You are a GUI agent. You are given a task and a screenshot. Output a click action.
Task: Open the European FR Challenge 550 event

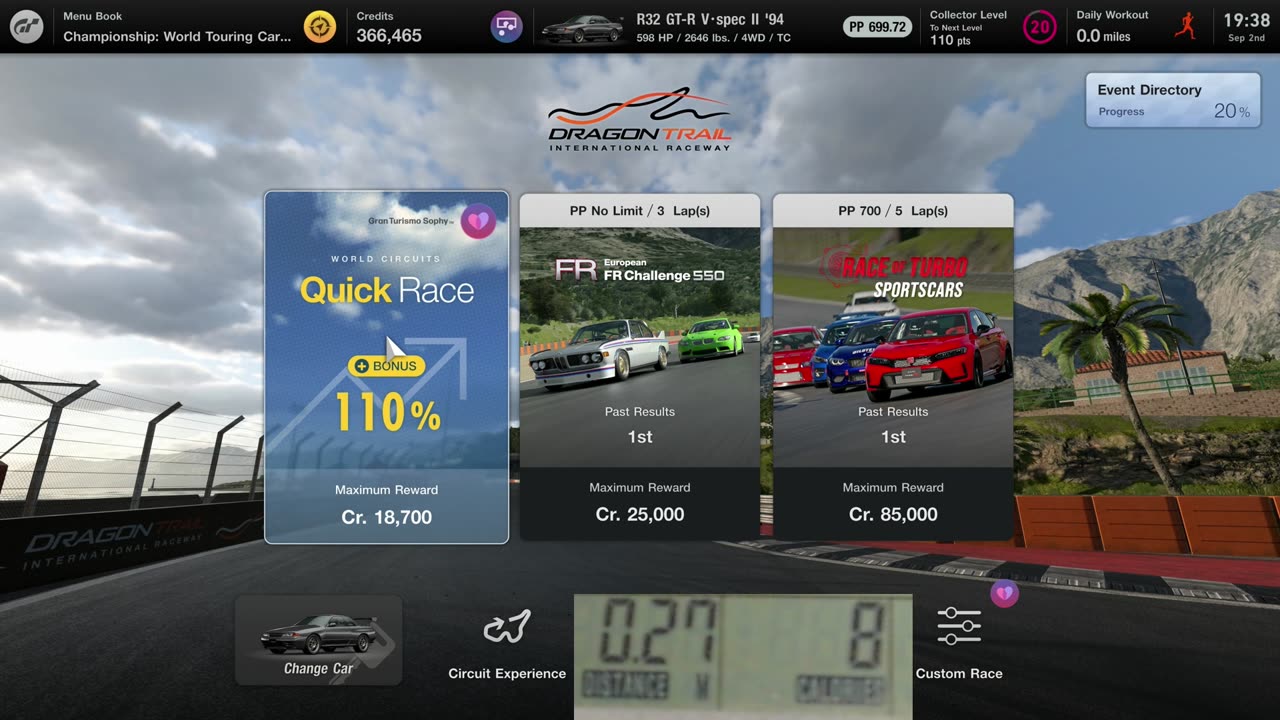coord(640,367)
